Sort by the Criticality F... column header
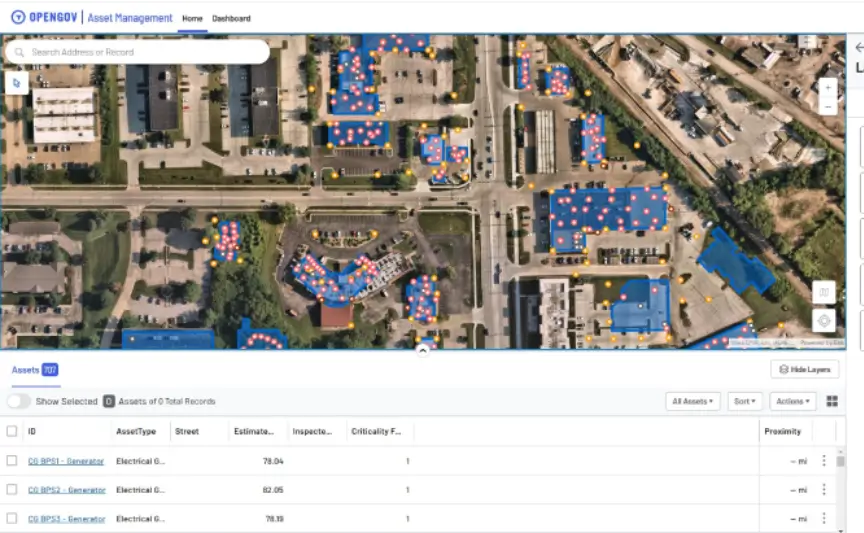 click(x=376, y=431)
